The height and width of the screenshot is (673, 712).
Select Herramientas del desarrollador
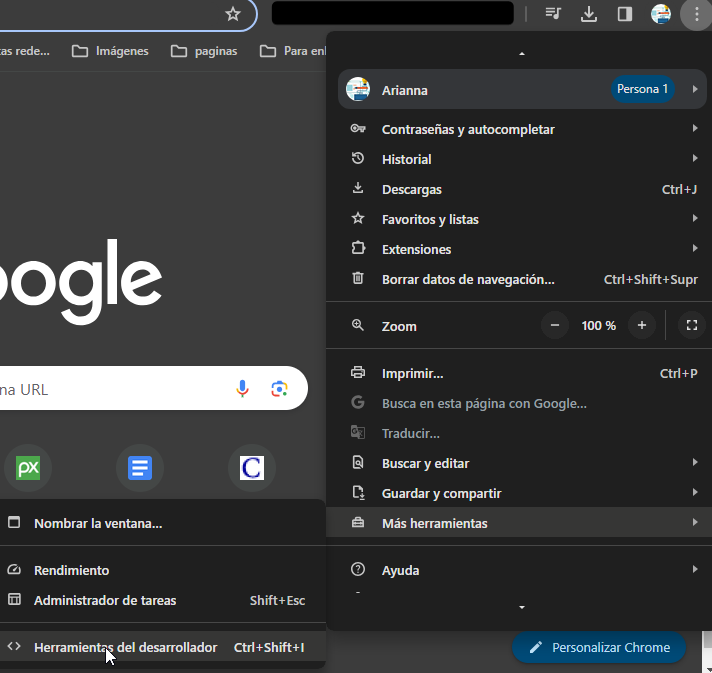[161, 647]
